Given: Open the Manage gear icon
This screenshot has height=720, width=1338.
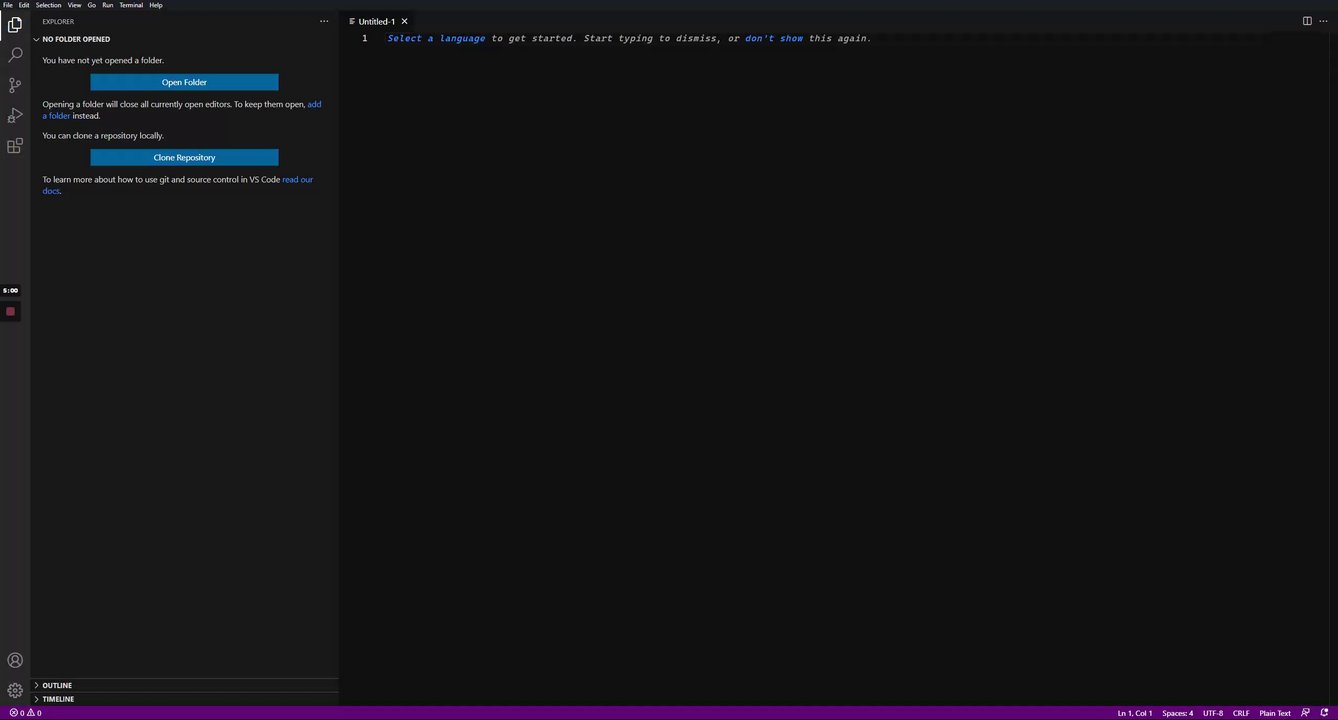Looking at the screenshot, I should coord(15,690).
